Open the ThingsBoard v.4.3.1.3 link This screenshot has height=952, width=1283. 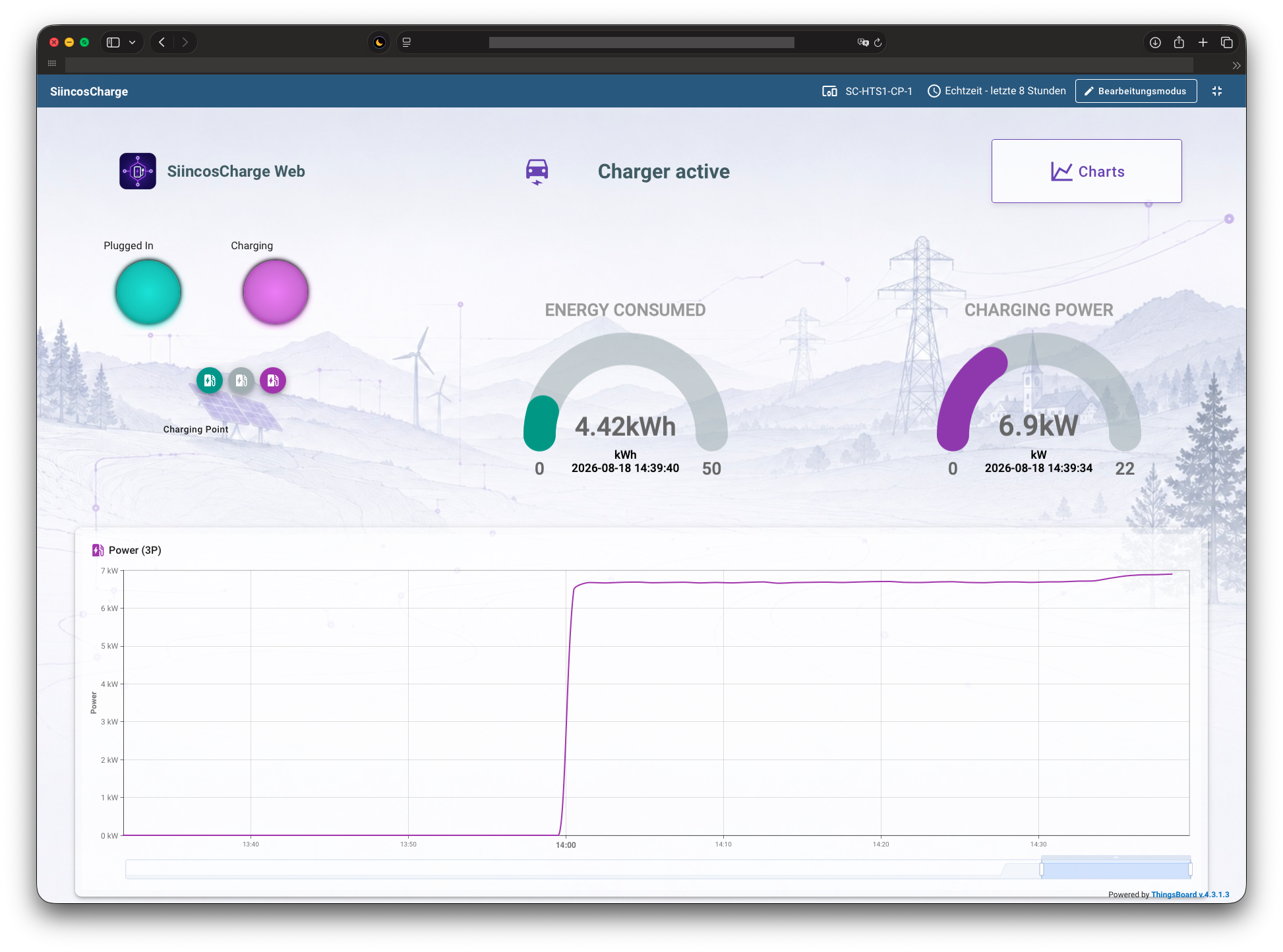(1190, 895)
